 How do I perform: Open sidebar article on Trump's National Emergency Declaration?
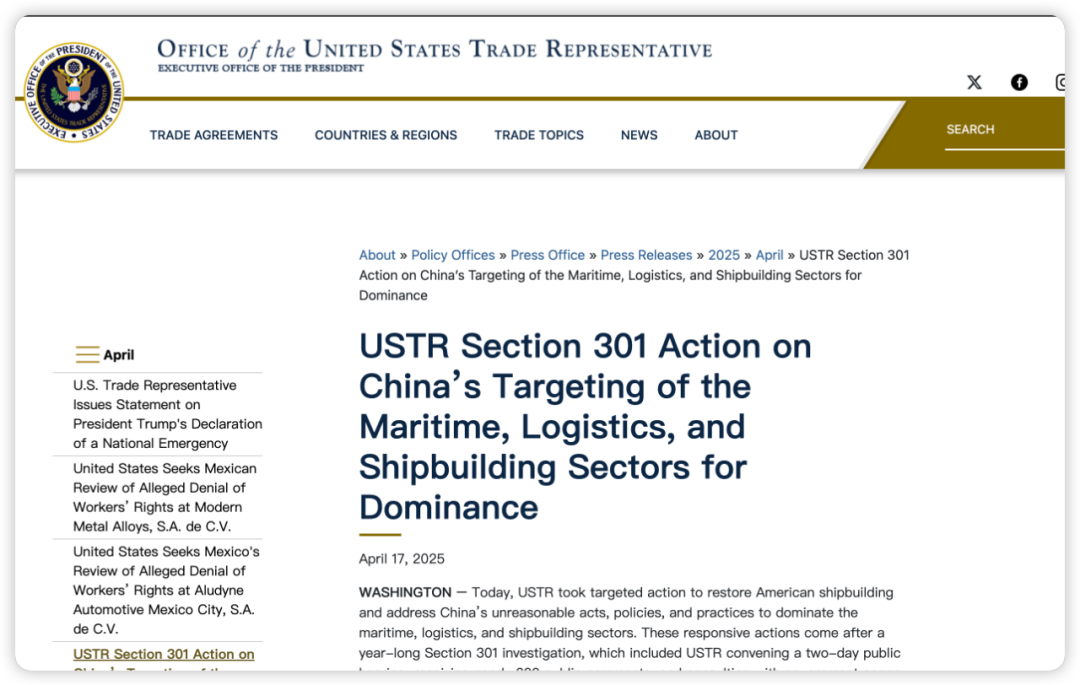167,414
